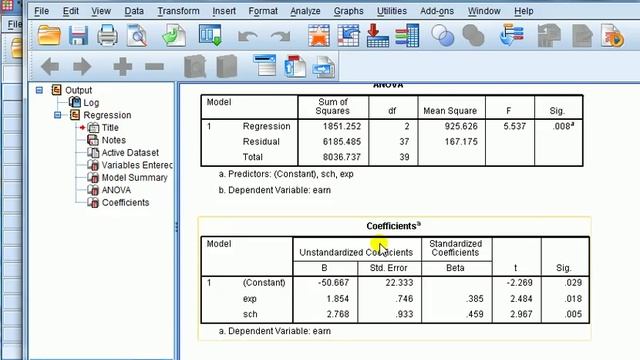Open the Help menu
The image size is (640, 360).
(524, 11)
